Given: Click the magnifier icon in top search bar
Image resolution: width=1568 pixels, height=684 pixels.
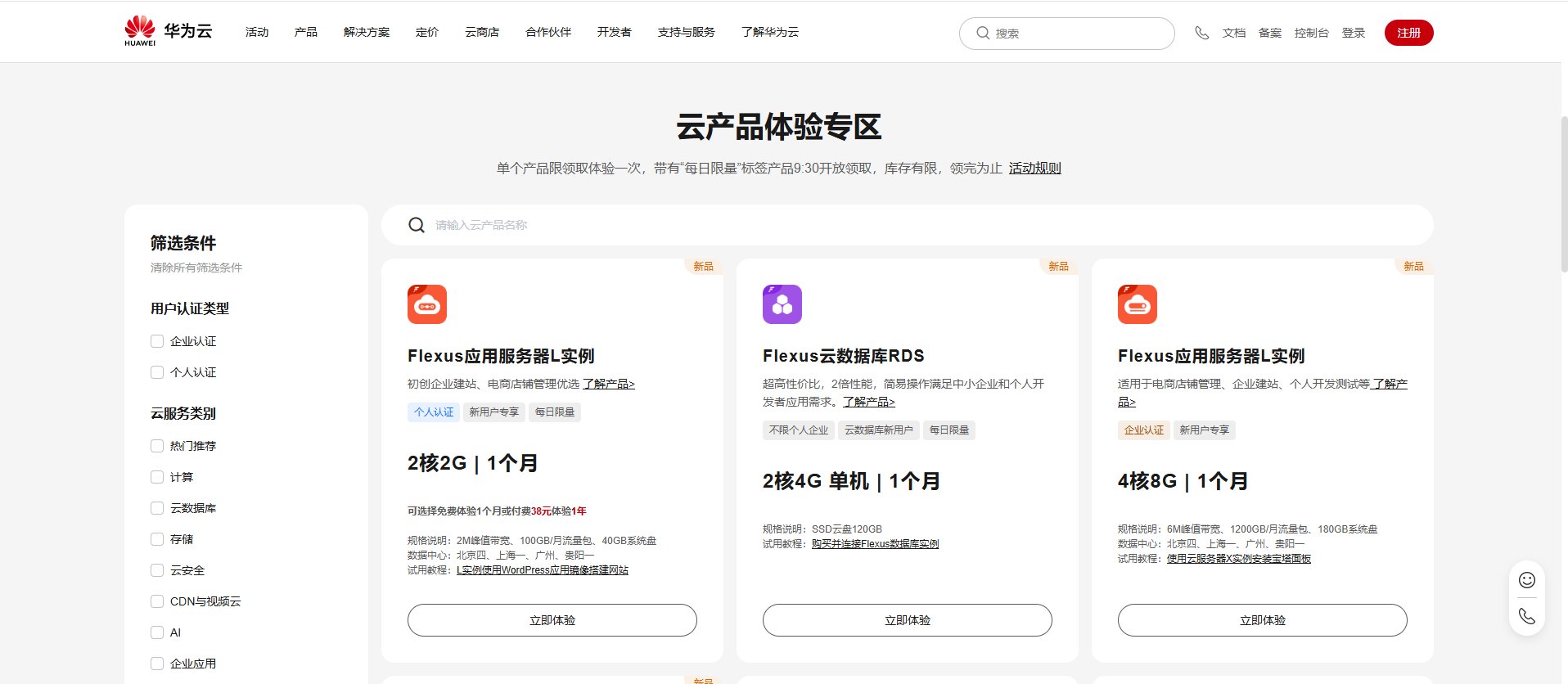Looking at the screenshot, I should [983, 33].
